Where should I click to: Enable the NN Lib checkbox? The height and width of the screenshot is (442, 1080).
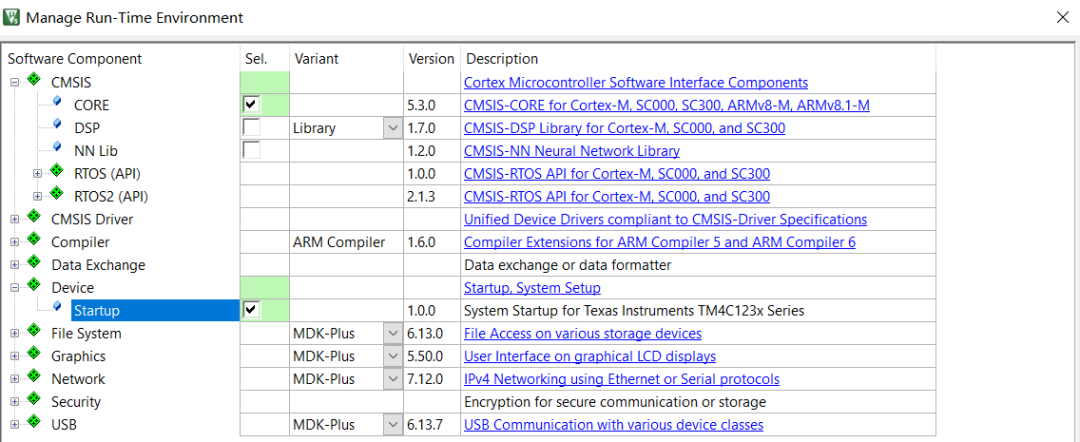pyautogui.click(x=251, y=150)
